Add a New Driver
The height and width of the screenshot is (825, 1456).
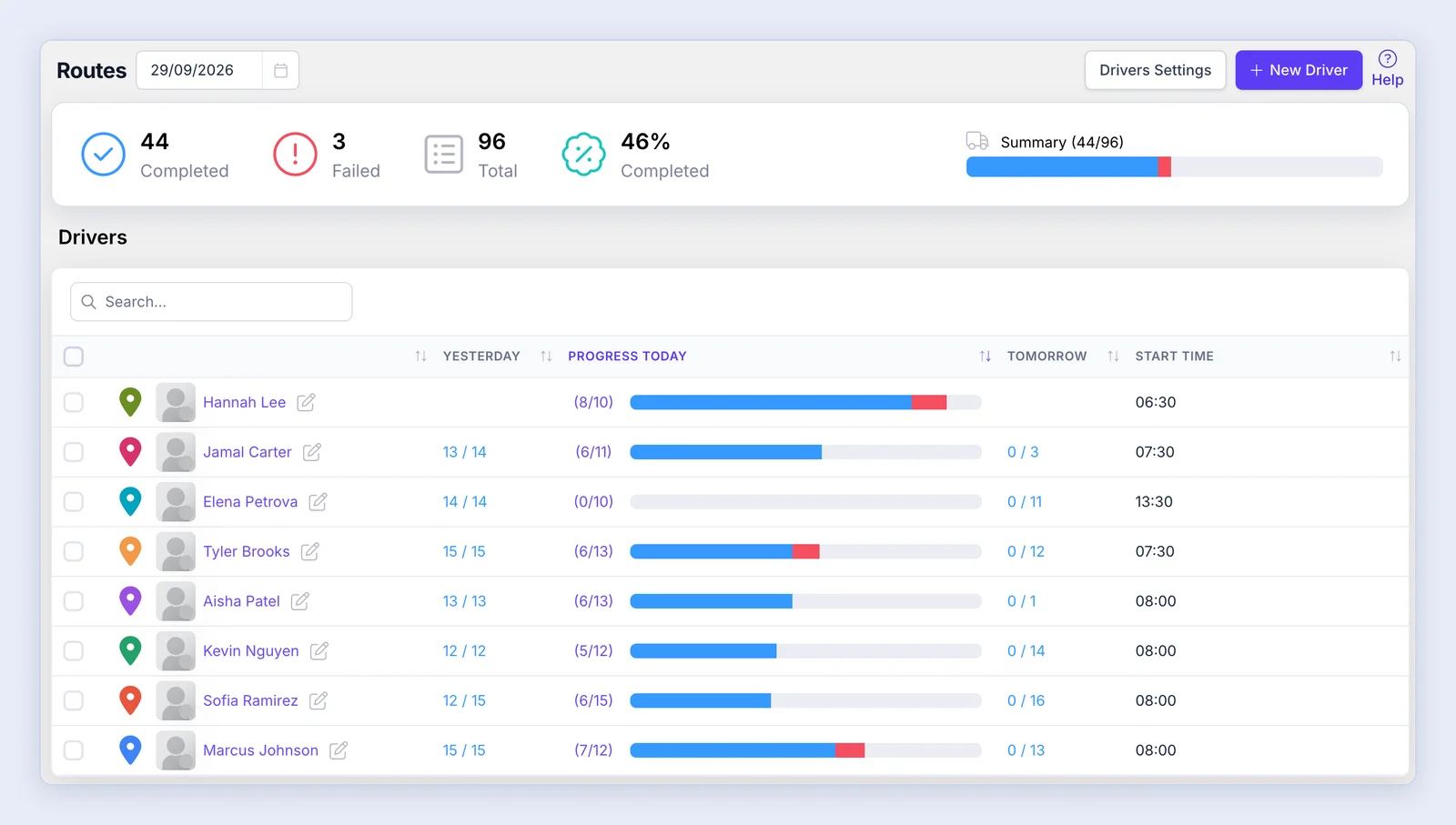1299,70
